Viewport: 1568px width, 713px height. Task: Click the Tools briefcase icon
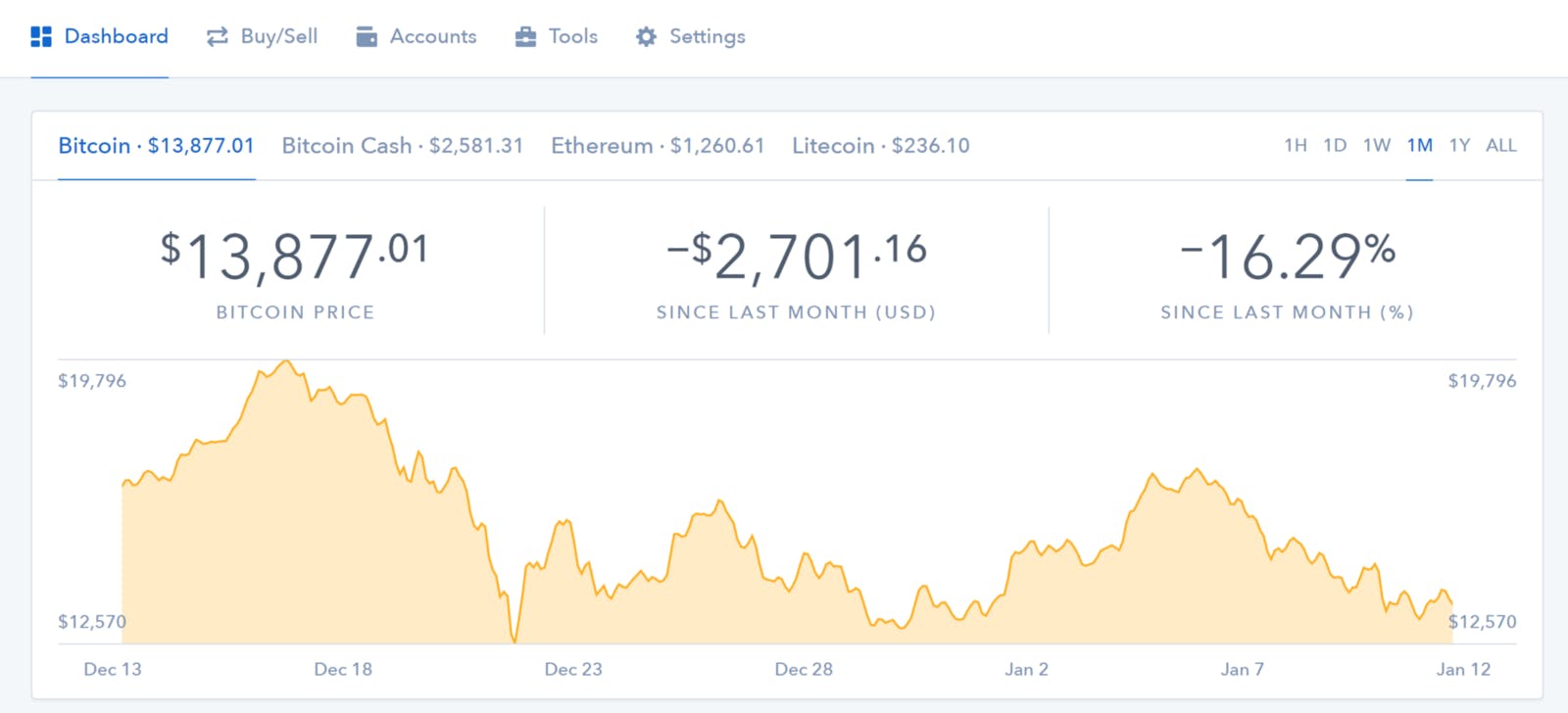(526, 36)
